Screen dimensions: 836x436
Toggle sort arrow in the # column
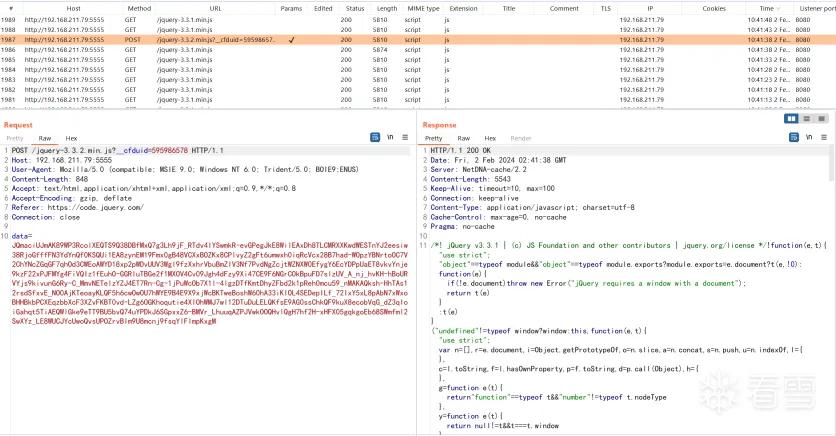(11, 9)
